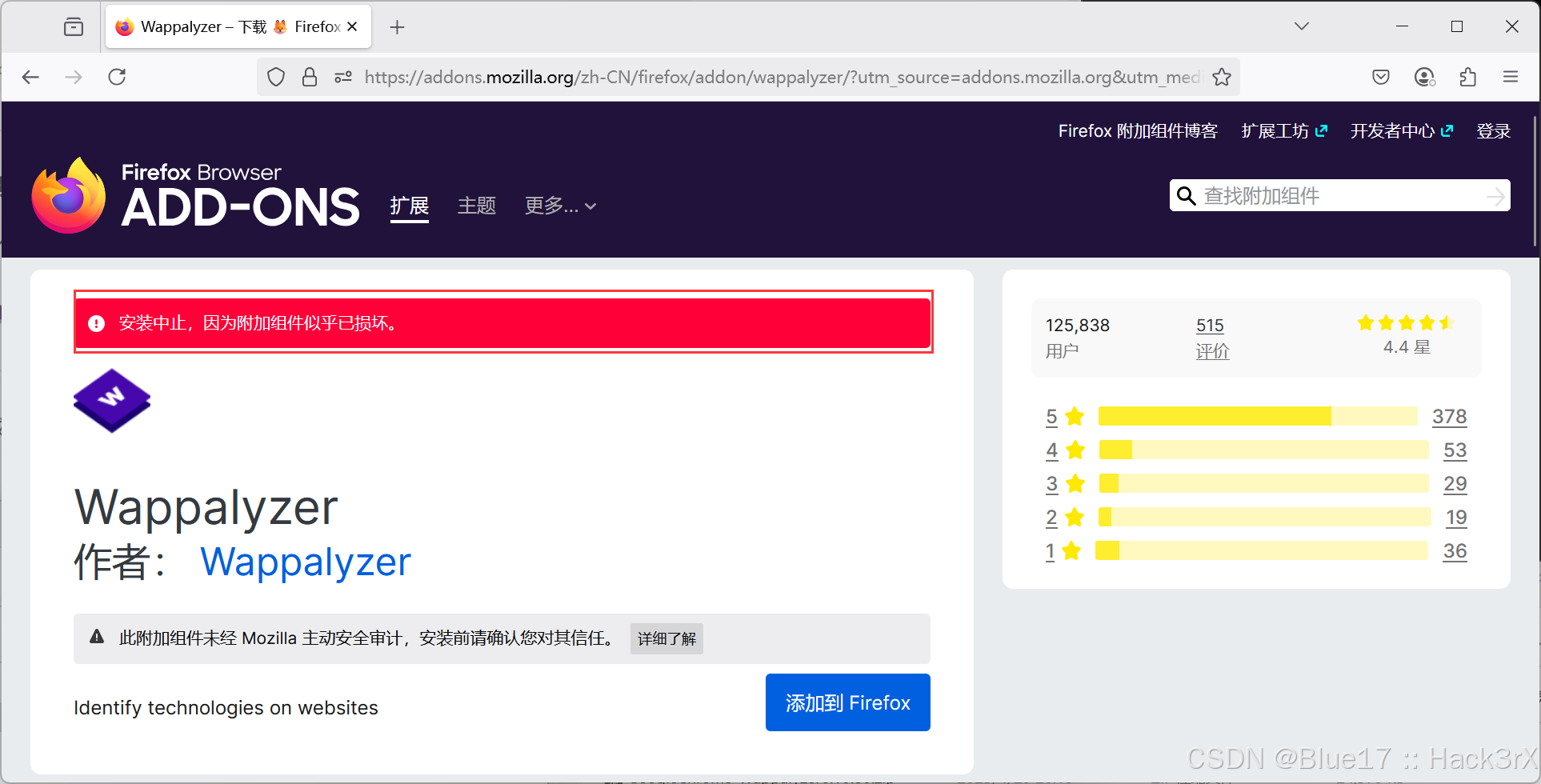1541x784 pixels.
Task: Open the tracking protection shield icon
Action: 276,77
